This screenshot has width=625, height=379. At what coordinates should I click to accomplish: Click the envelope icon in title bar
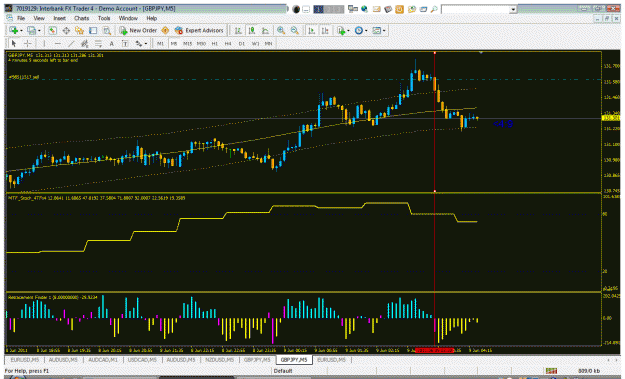(376, 9)
